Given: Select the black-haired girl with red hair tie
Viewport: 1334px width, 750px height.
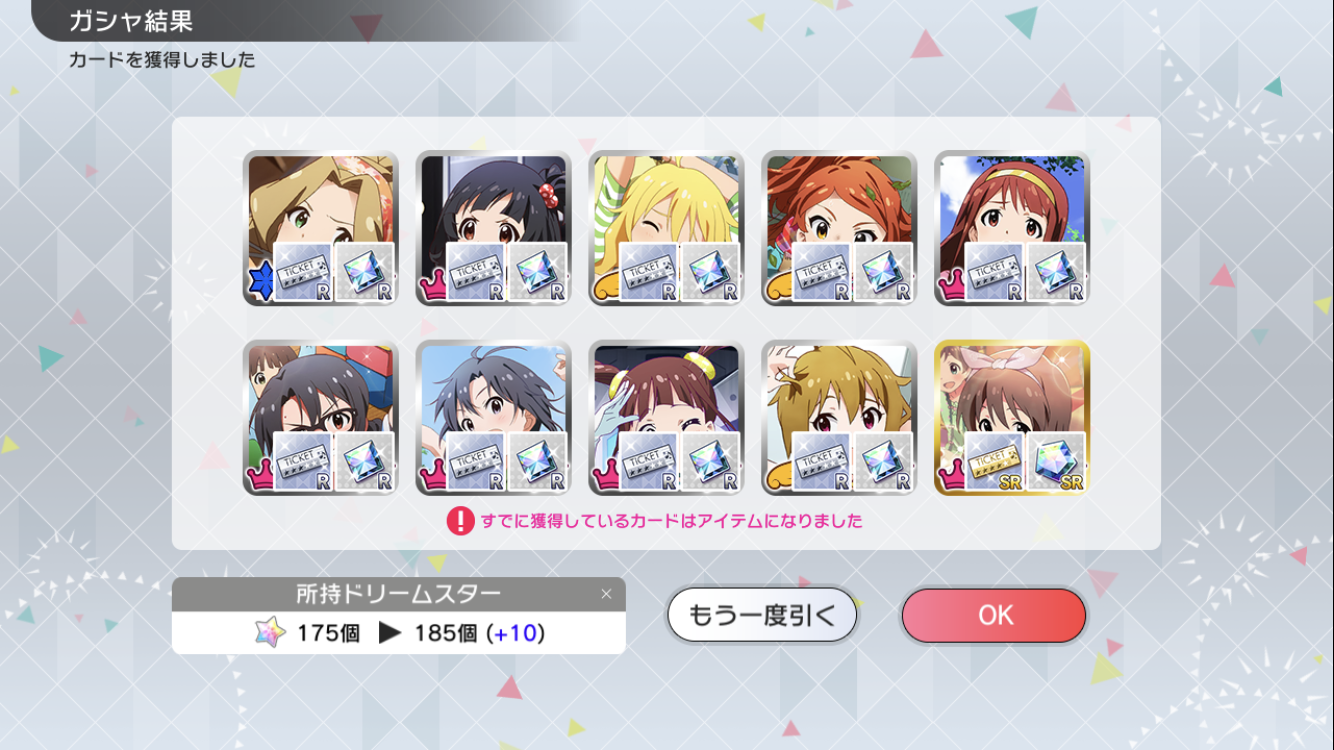Looking at the screenshot, I should pos(493,228).
